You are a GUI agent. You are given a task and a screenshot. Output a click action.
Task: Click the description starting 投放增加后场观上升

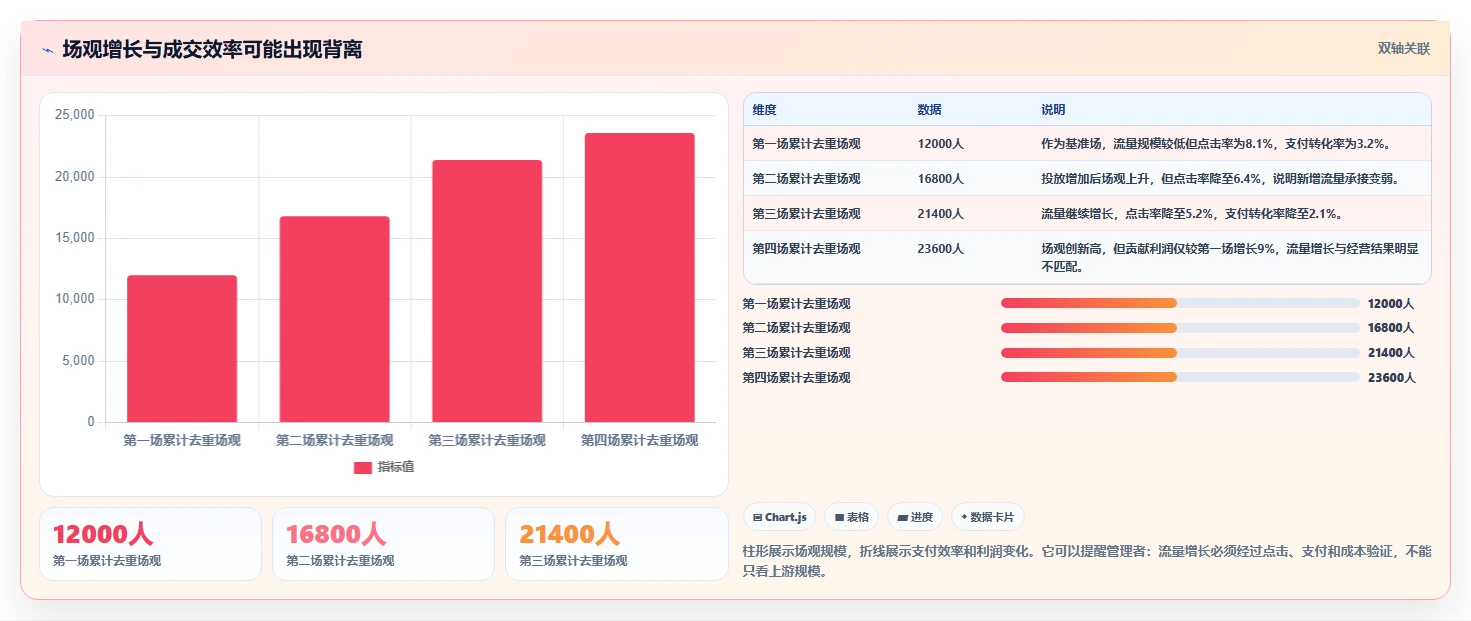coord(1219,179)
